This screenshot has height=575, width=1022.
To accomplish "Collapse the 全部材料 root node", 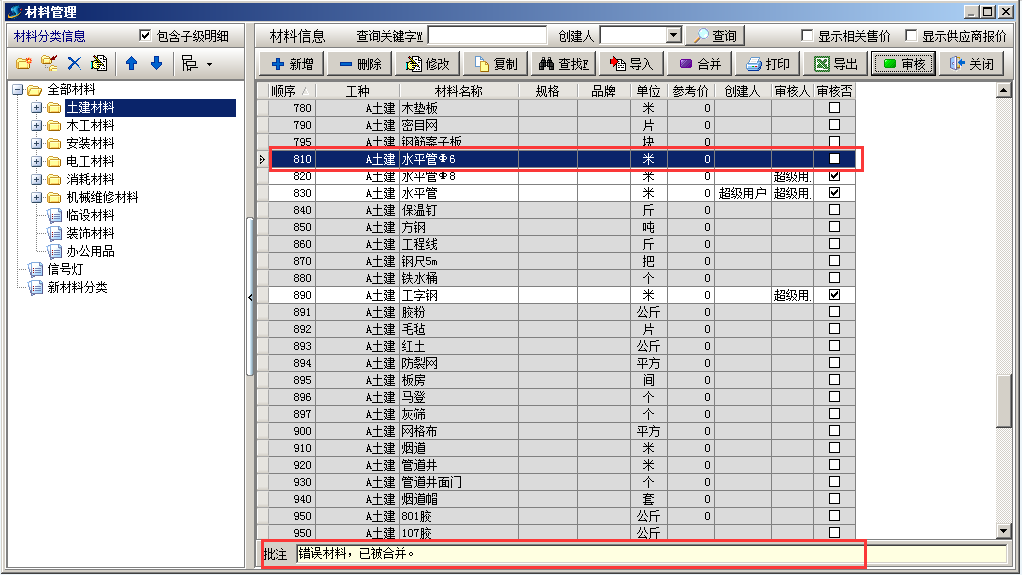I will click(18, 90).
